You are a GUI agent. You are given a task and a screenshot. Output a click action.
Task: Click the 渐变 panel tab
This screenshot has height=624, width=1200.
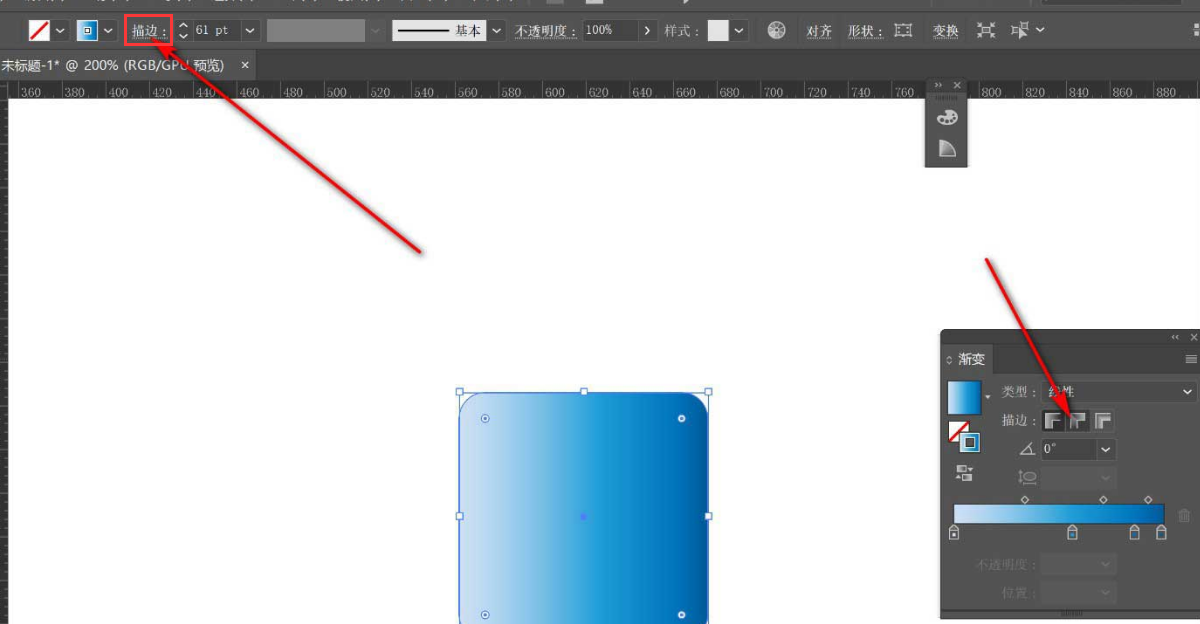coord(971,359)
